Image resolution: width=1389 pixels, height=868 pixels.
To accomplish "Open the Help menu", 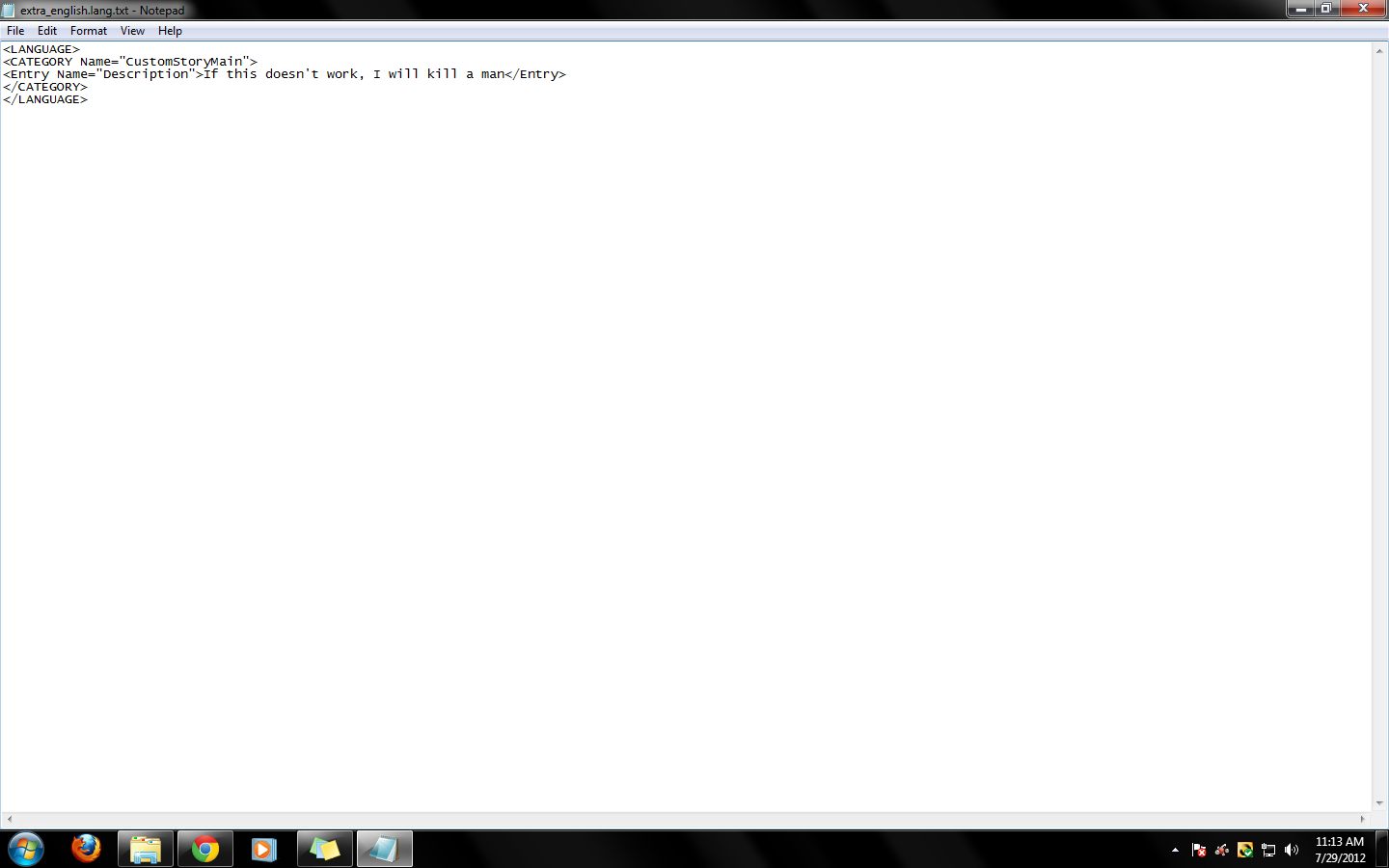I will coord(170,31).
